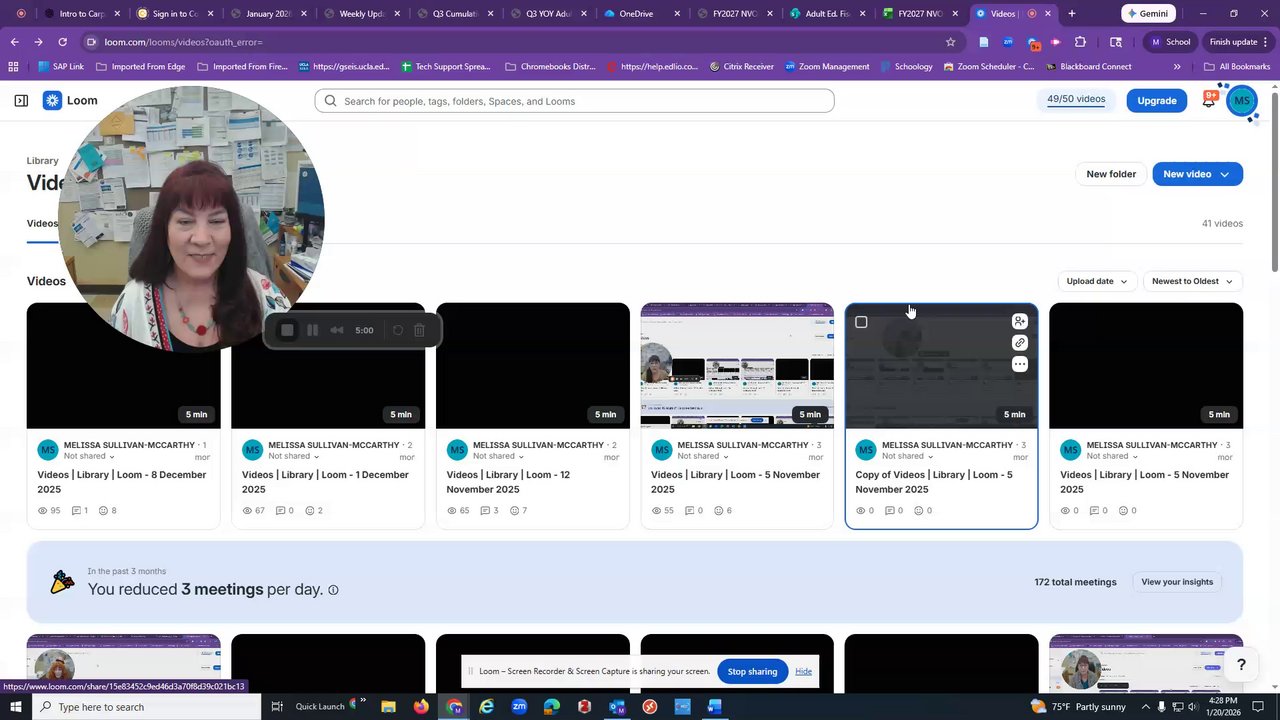
Task: Select the checkbox on the Copy of Videos card
Action: [861, 322]
